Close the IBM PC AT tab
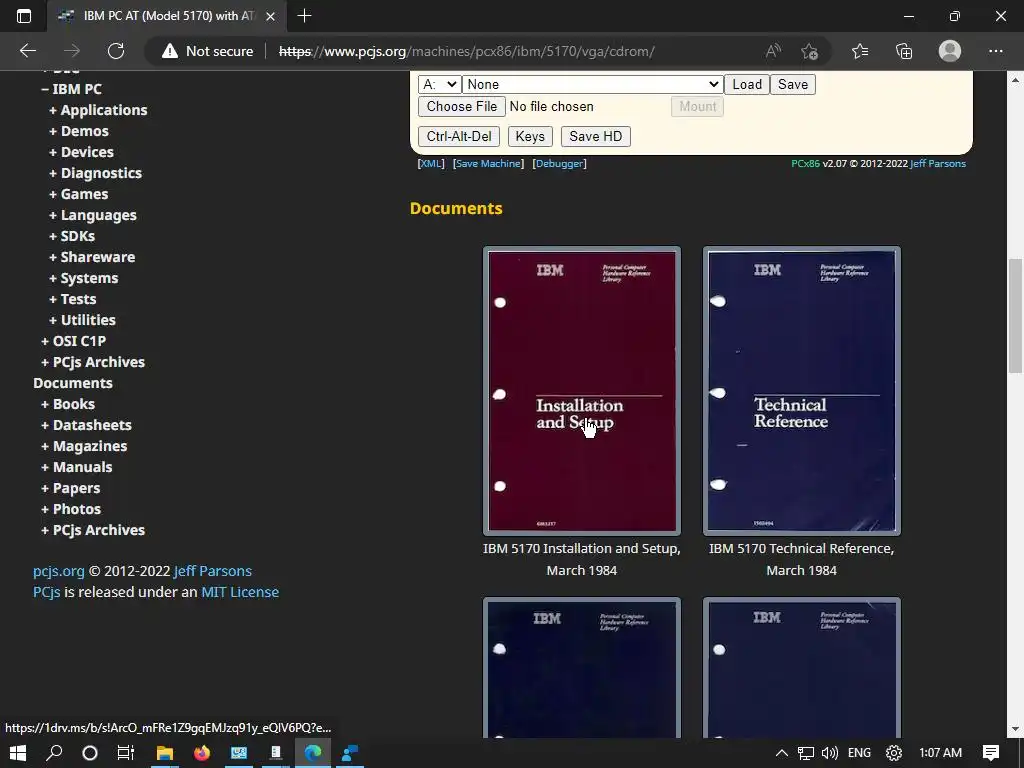The width and height of the screenshot is (1024, 768). pyautogui.click(x=270, y=16)
